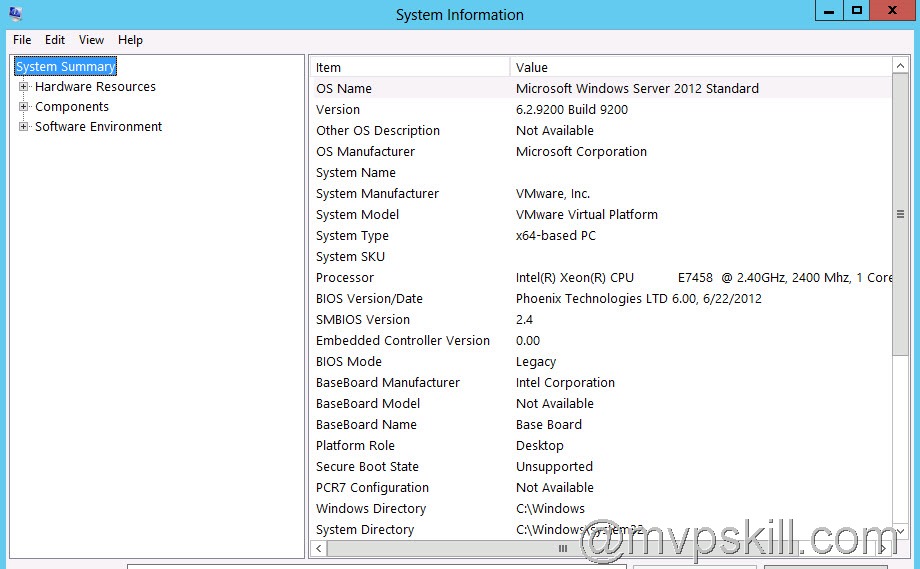Click the value VMware, Inc.
This screenshot has height=569, width=920.
click(x=553, y=194)
